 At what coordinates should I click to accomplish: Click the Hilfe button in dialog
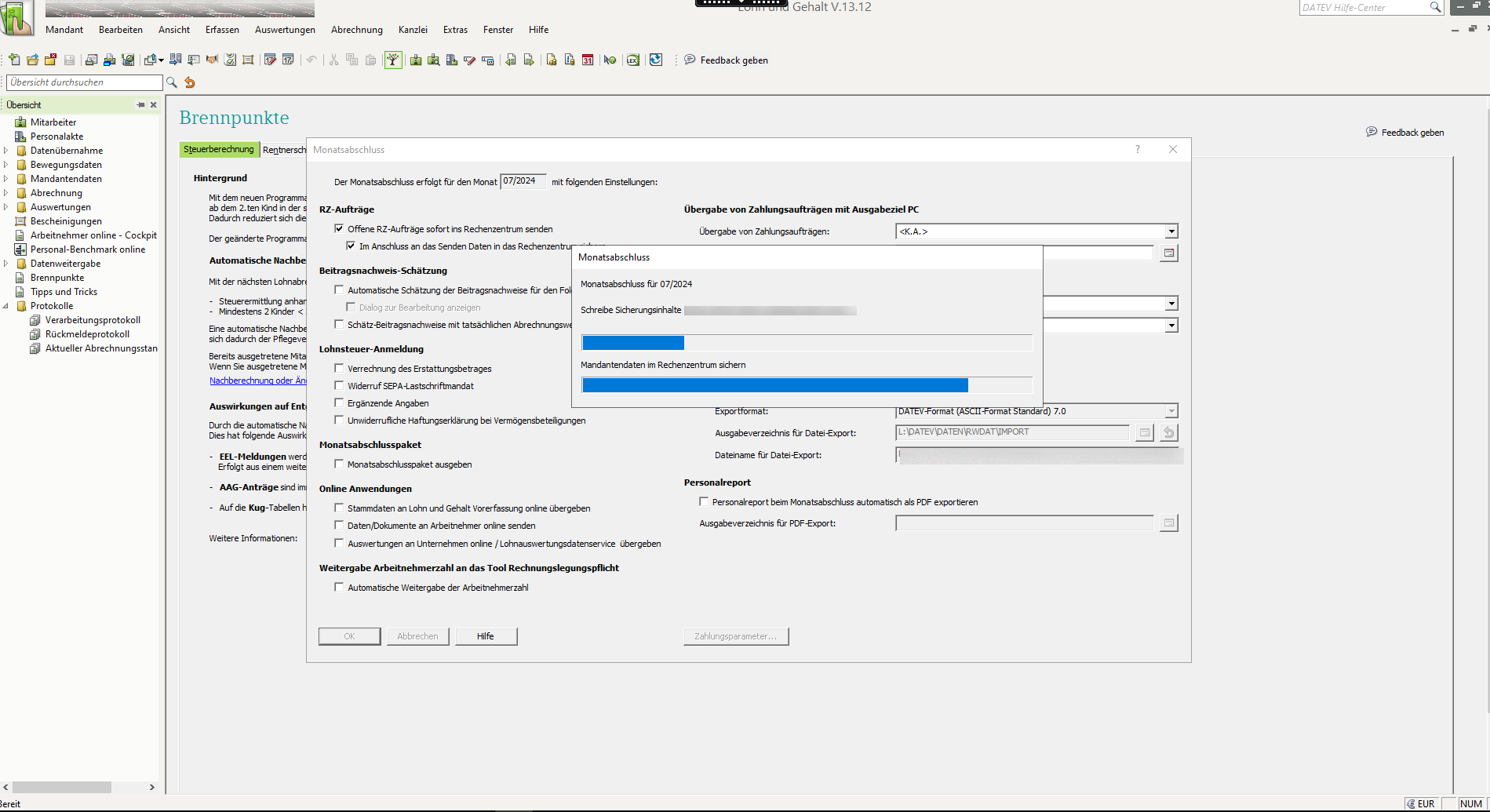(486, 636)
